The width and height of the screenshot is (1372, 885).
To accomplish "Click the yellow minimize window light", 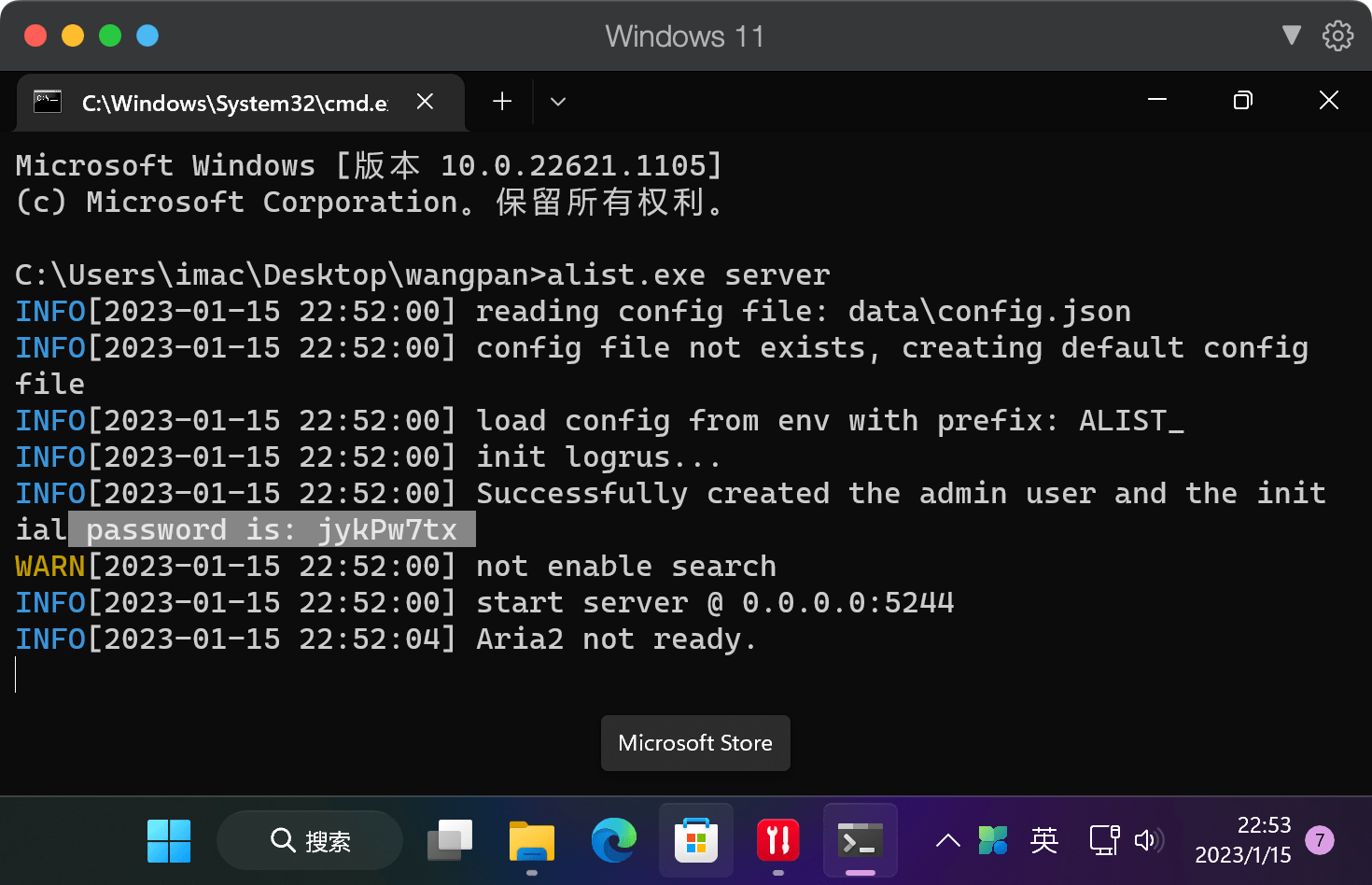I will (73, 35).
